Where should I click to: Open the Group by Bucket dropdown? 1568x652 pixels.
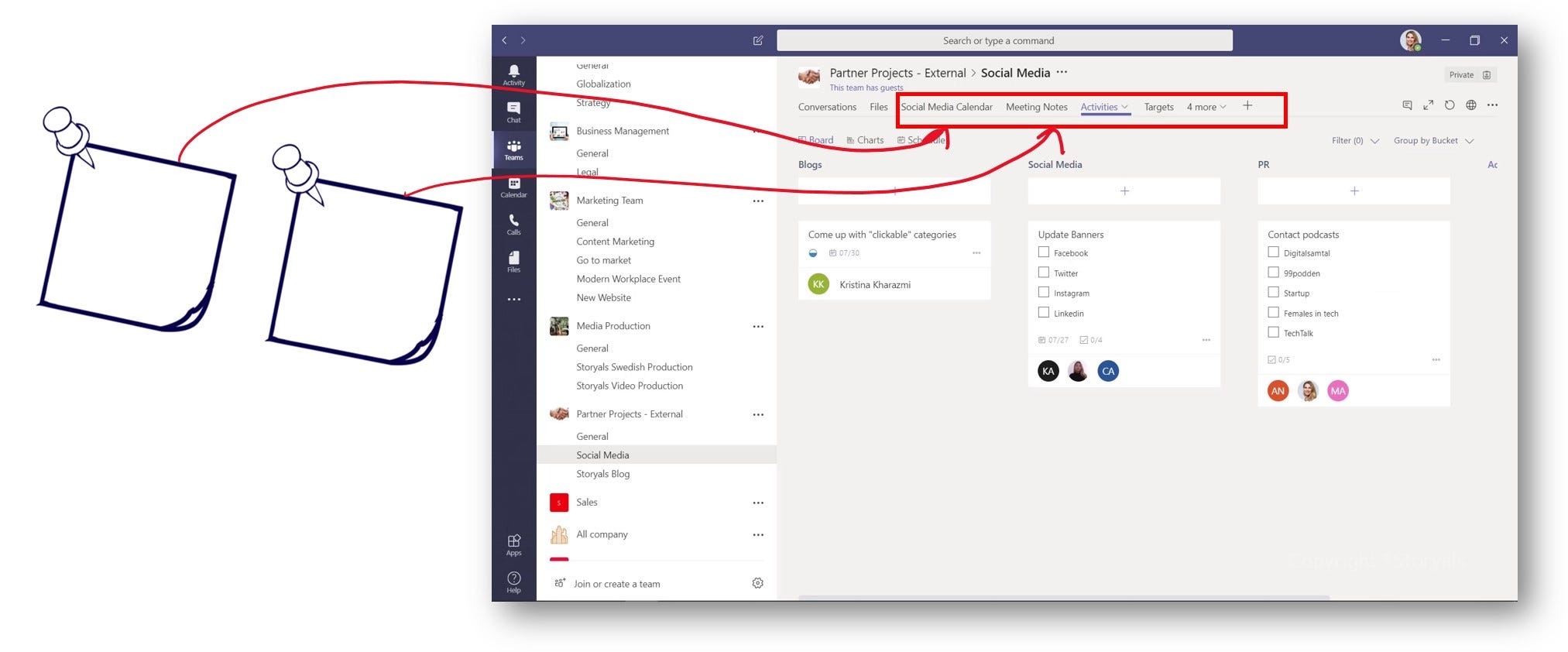1433,141
